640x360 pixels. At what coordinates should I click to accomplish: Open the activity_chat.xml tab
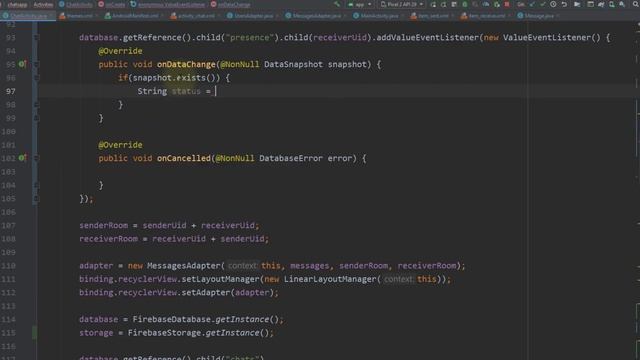(x=194, y=16)
